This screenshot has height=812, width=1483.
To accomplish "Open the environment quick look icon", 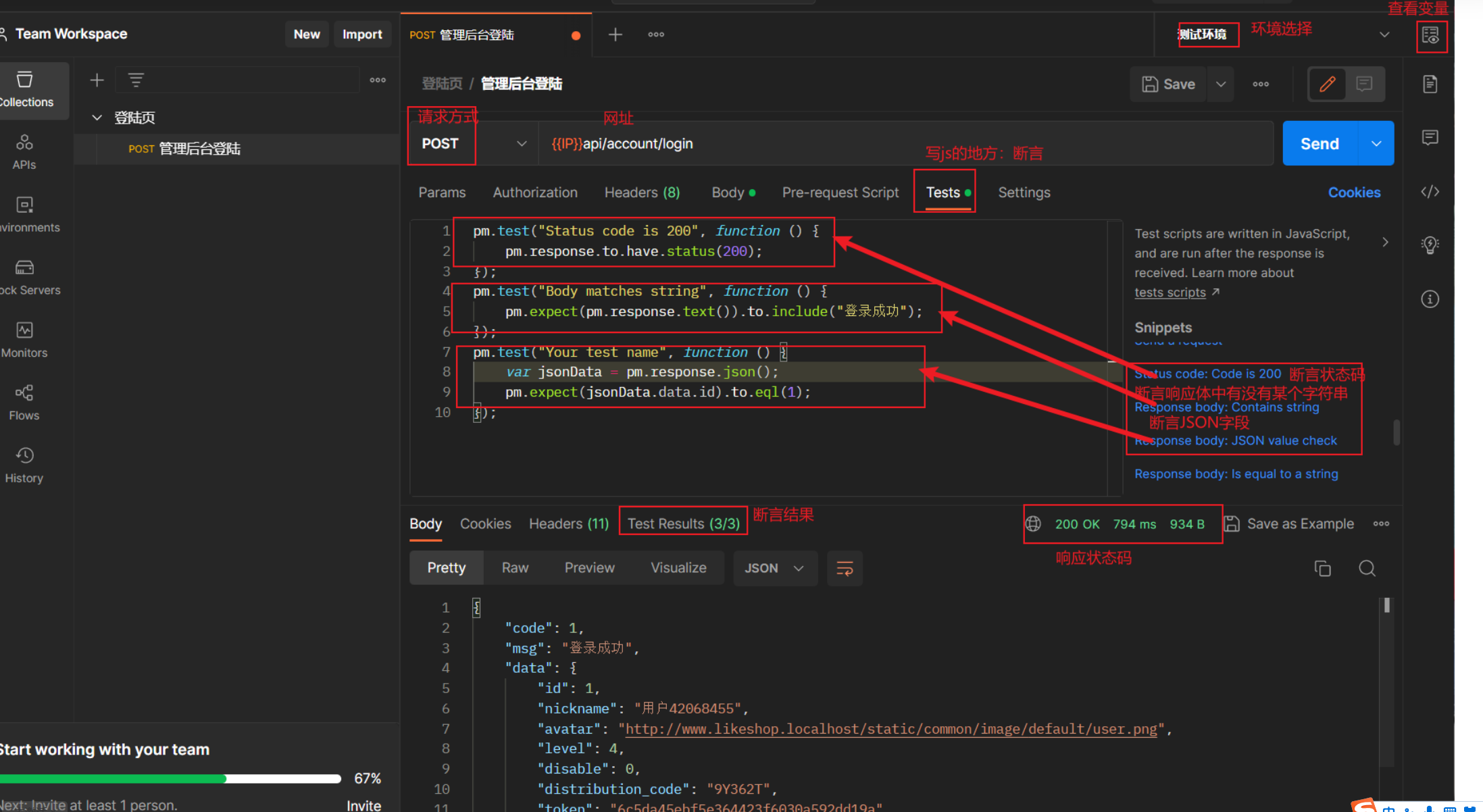I will [1430, 35].
